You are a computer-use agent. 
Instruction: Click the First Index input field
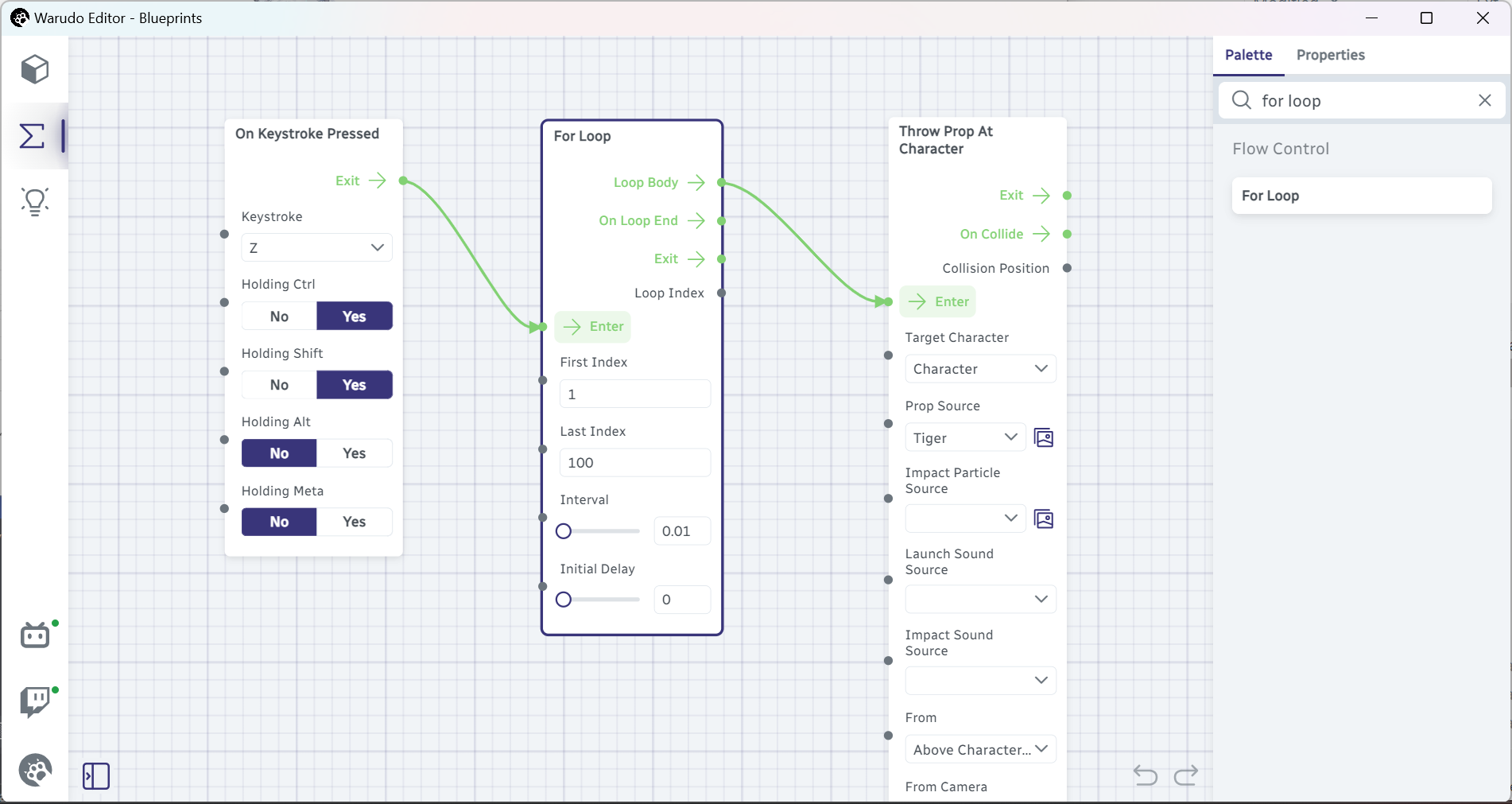click(635, 394)
